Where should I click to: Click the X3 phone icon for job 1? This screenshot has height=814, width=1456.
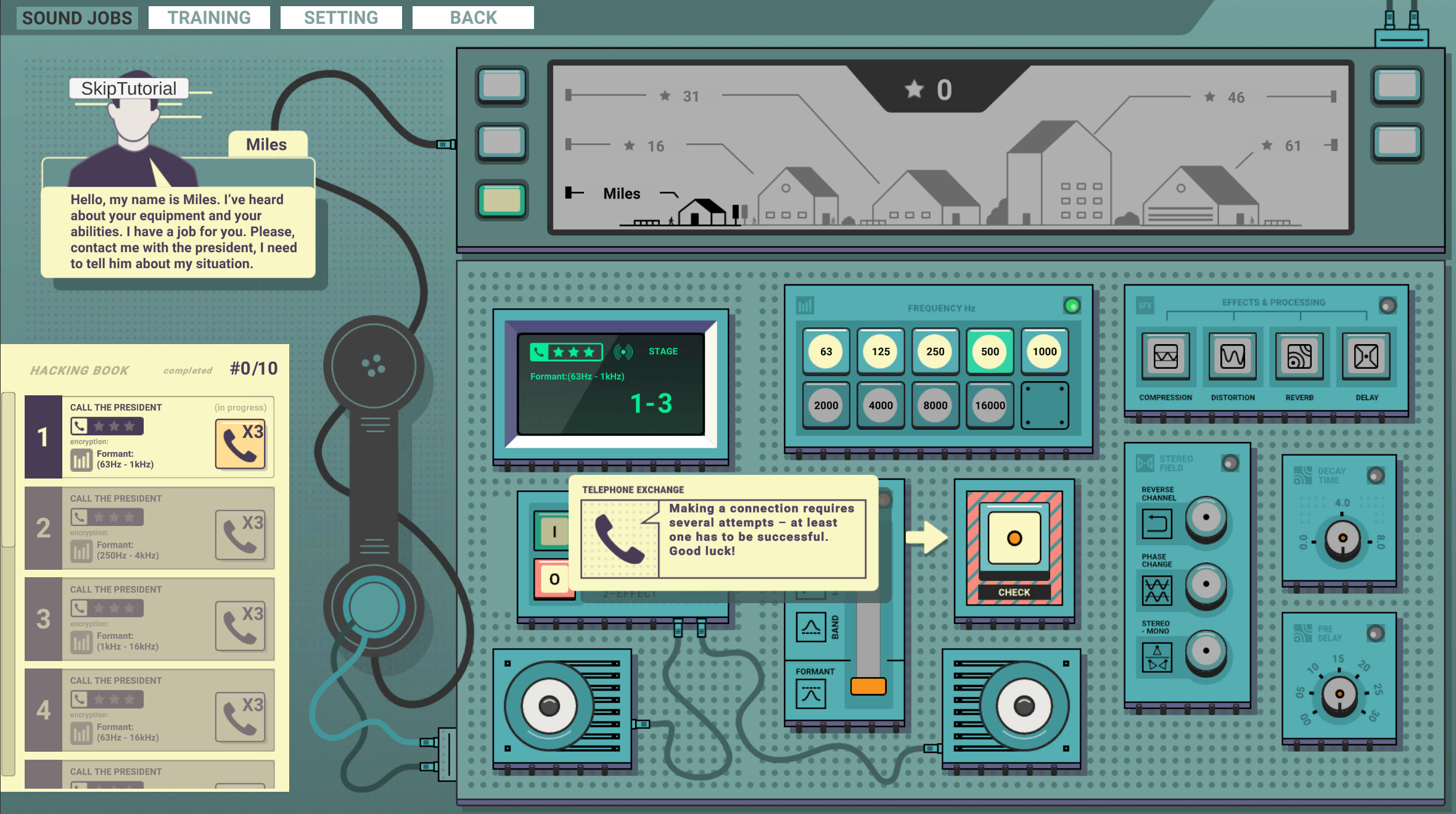[241, 444]
